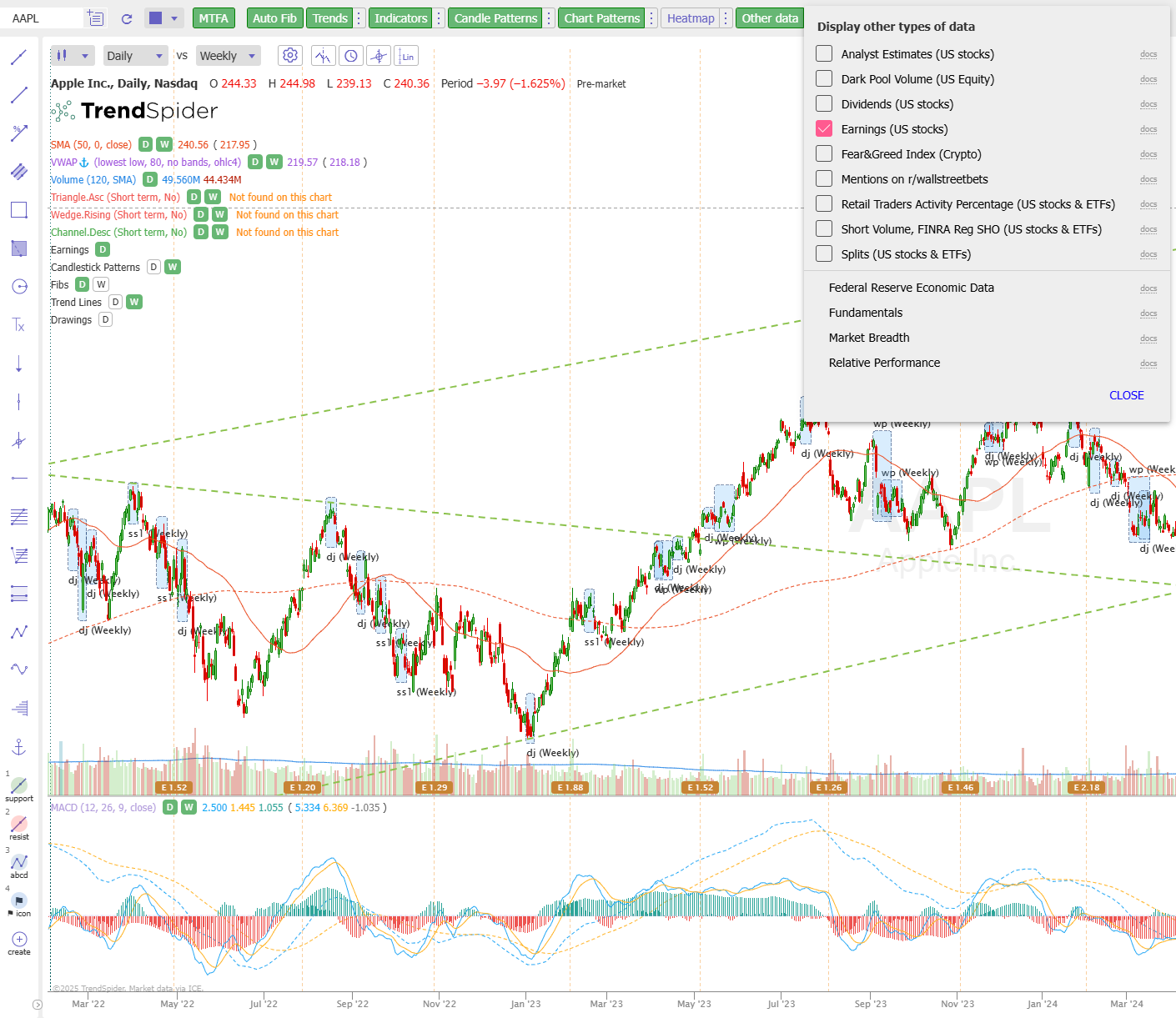Check Fear&Greed Index (Crypto)
Viewport: 1176px width, 1018px height.
click(x=824, y=153)
